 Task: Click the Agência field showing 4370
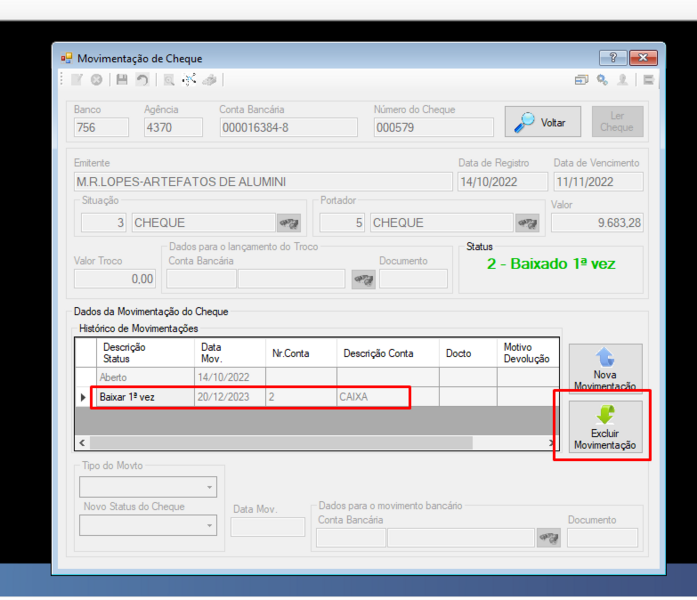tap(173, 128)
